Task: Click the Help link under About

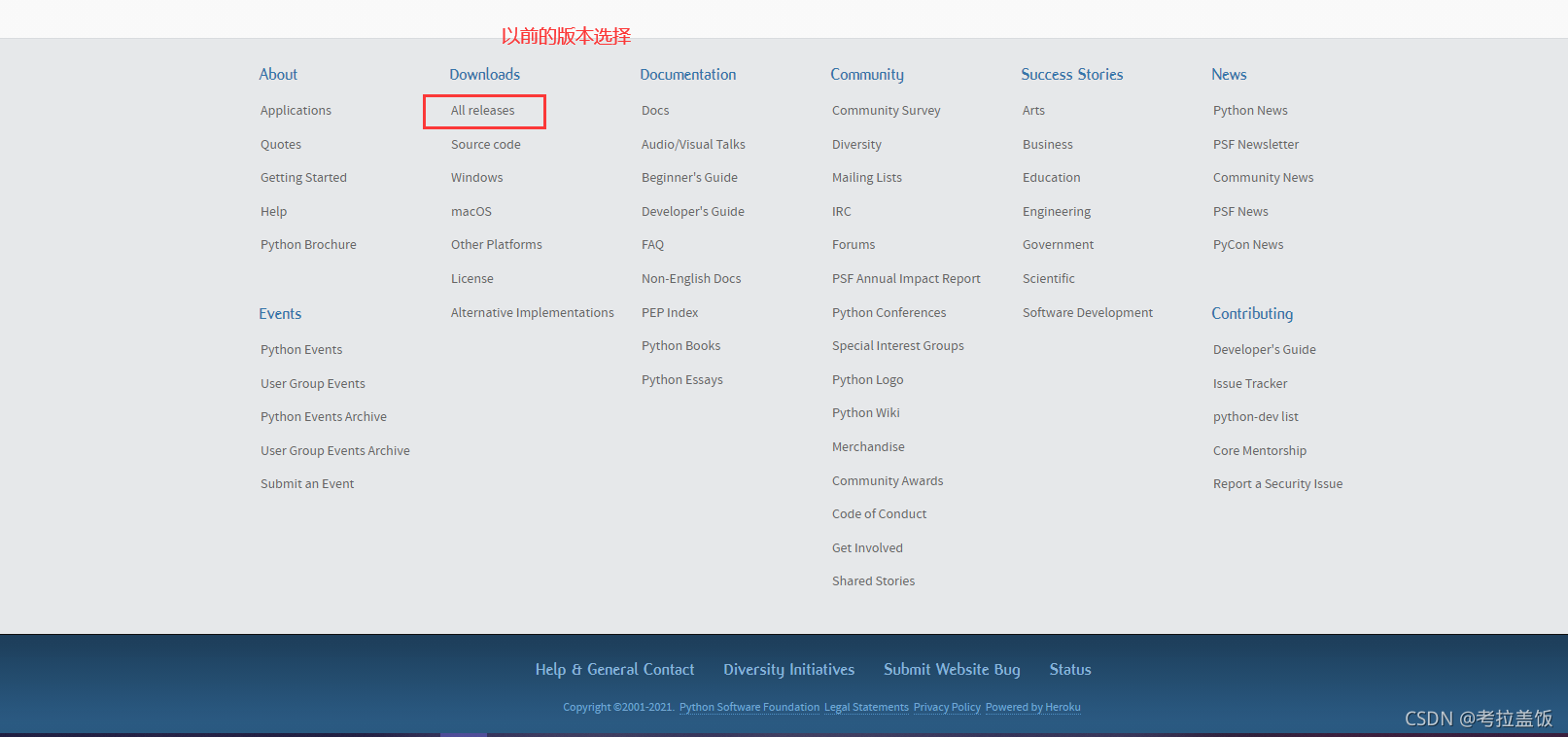Action: (273, 212)
